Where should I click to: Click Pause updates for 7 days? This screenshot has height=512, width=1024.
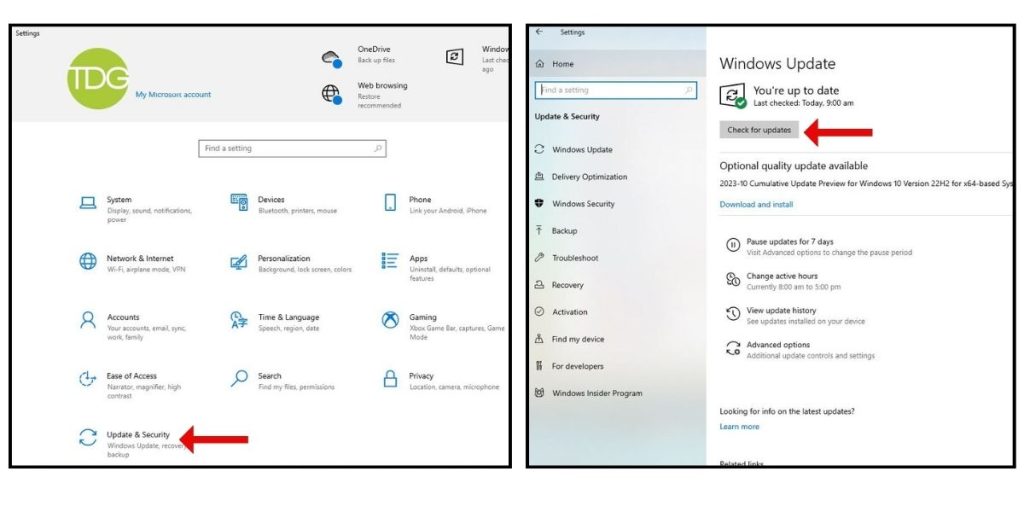point(790,242)
